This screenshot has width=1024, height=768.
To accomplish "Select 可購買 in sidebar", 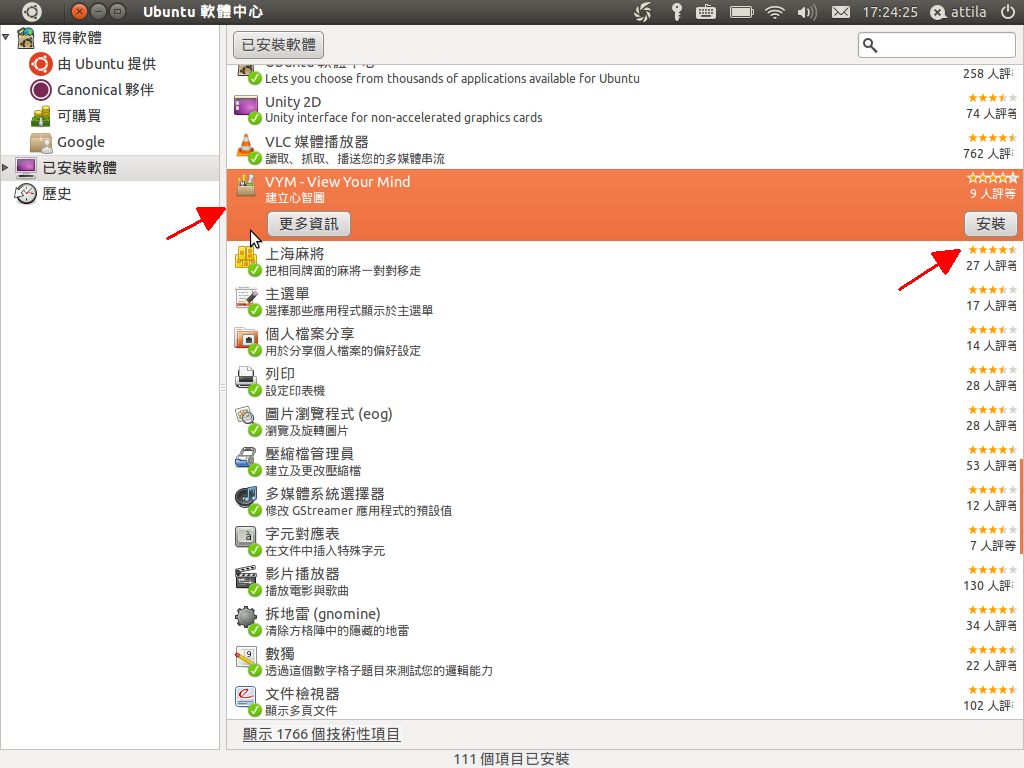I will click(x=79, y=116).
